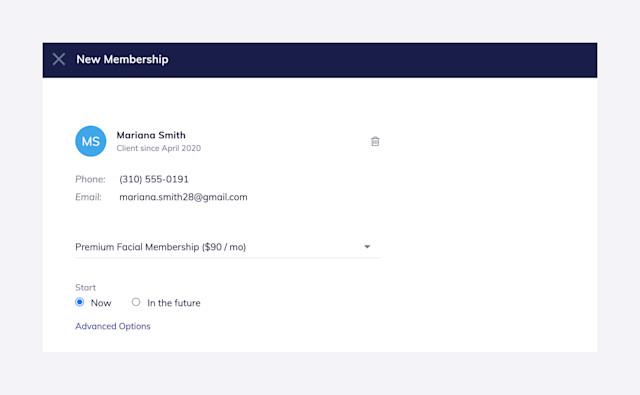Viewport: 640px width, 395px height.
Task: Click the Now label text
Action: click(x=101, y=303)
